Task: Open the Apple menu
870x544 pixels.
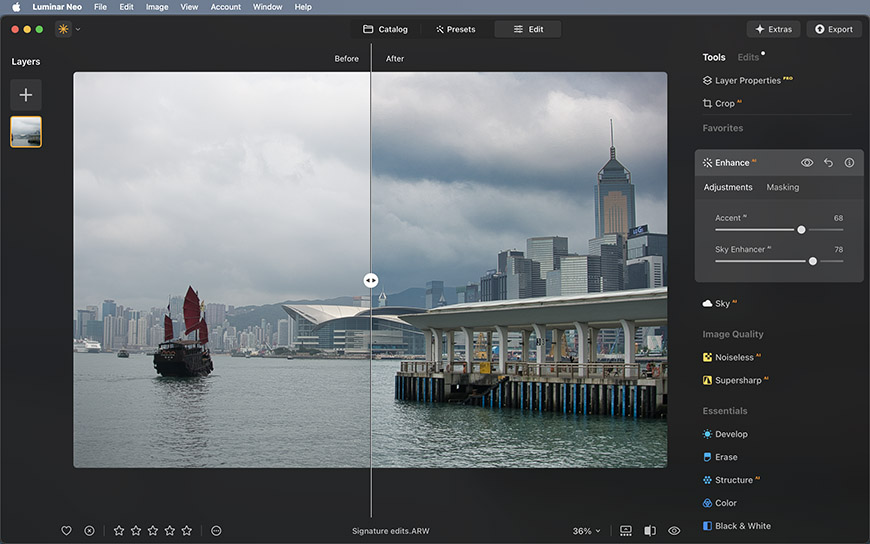Action: pyautogui.click(x=16, y=7)
